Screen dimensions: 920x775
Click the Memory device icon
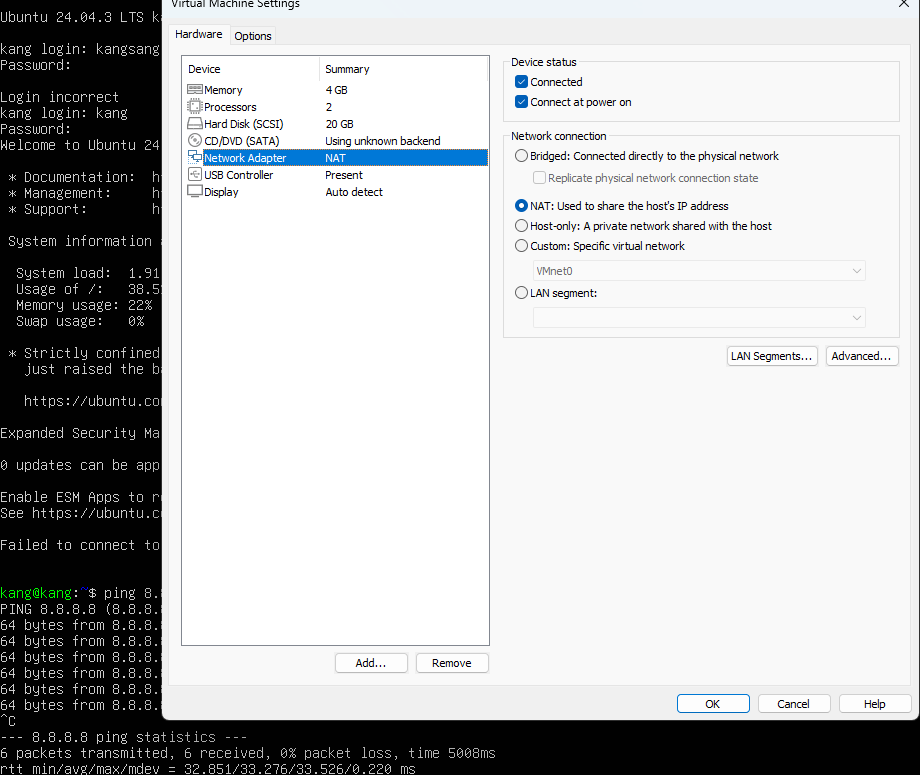click(x=195, y=90)
